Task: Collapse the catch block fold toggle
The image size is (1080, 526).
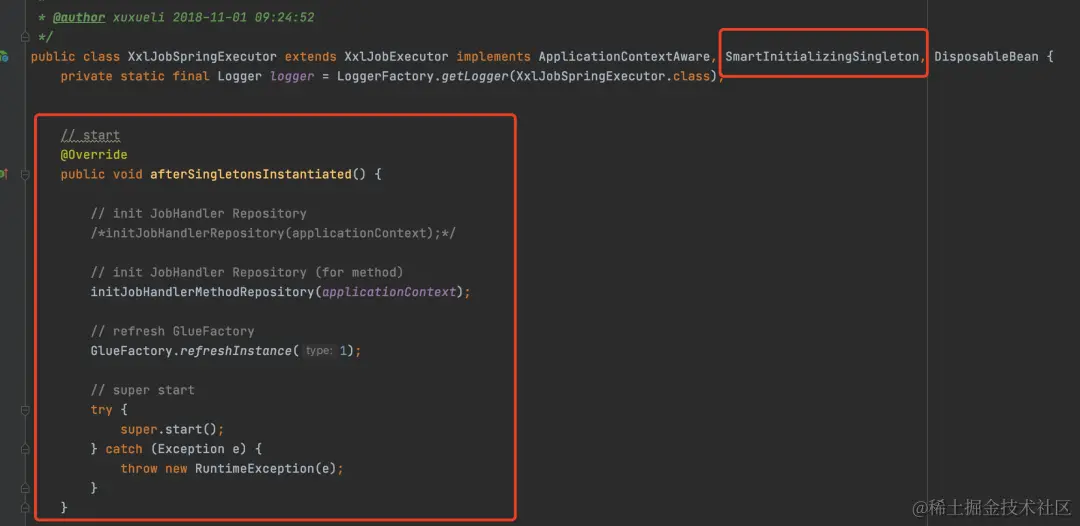Action: coord(25,449)
